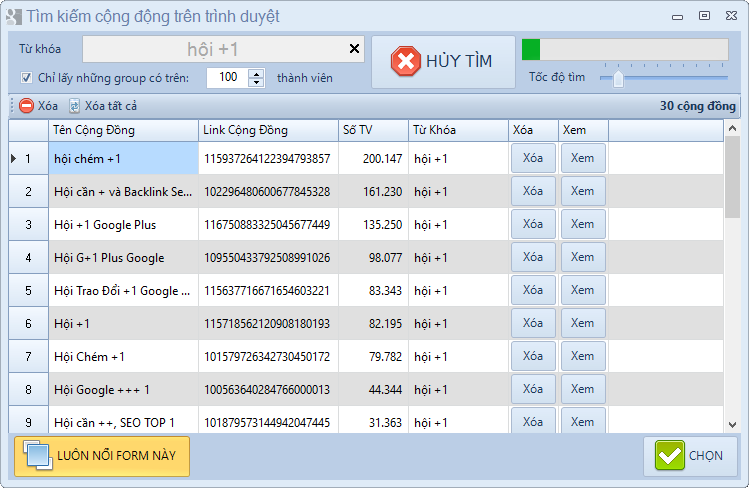Click the Xem column header
Viewport: 749px width, 488px height.
[583, 130]
